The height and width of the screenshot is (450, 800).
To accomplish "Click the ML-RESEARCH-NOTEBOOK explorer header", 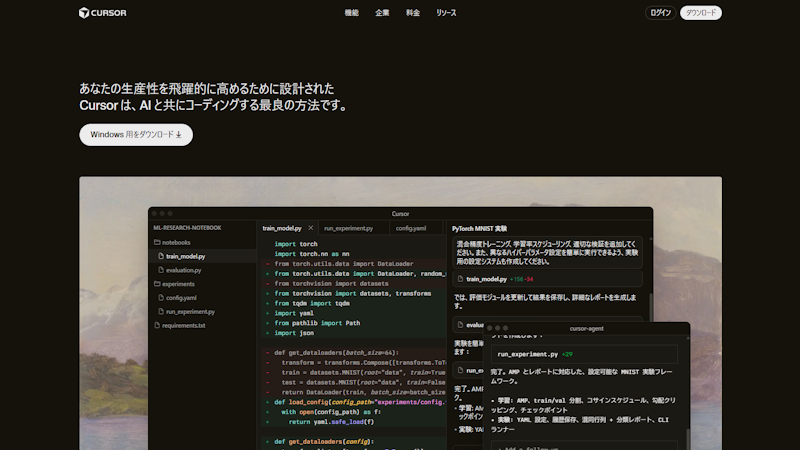I will (x=187, y=228).
